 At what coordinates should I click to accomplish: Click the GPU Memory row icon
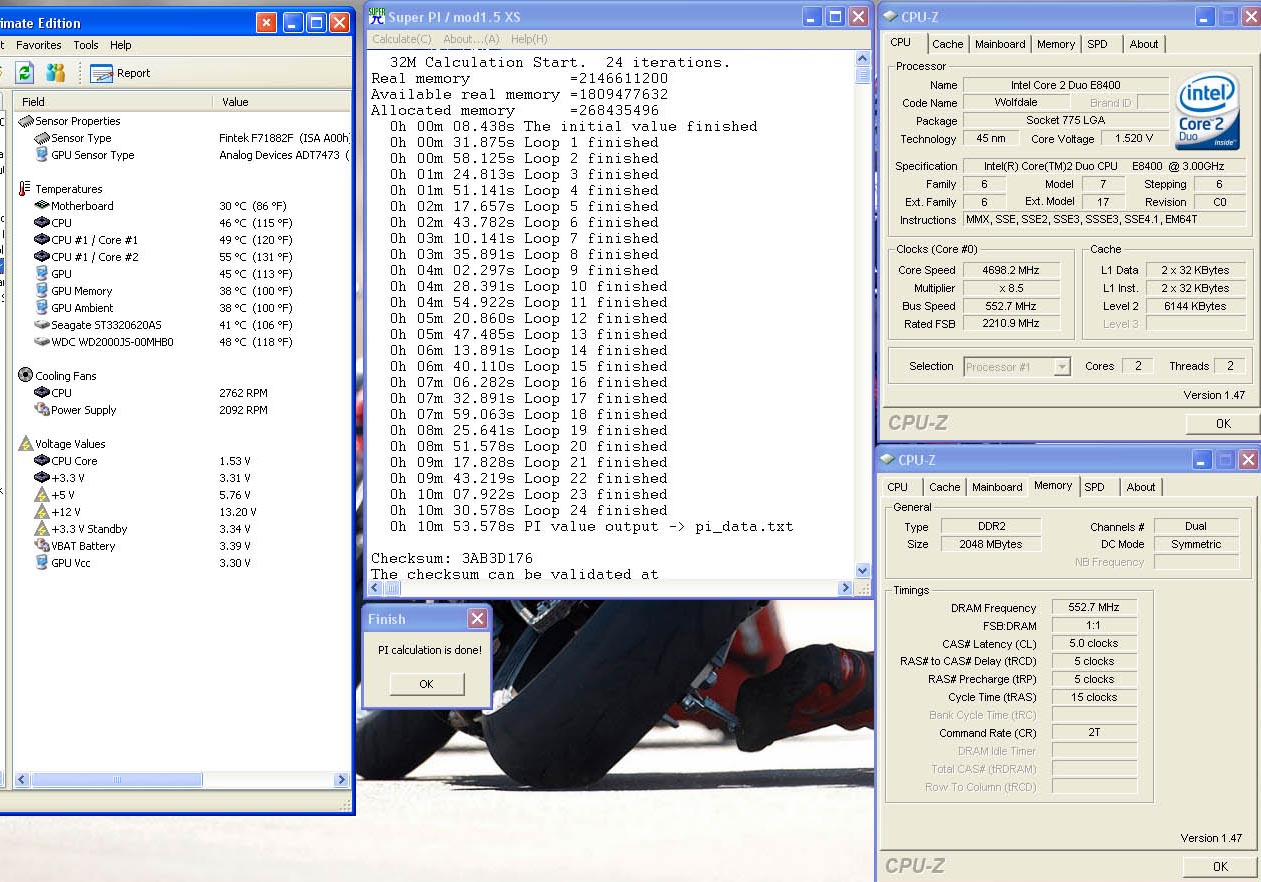(42, 291)
